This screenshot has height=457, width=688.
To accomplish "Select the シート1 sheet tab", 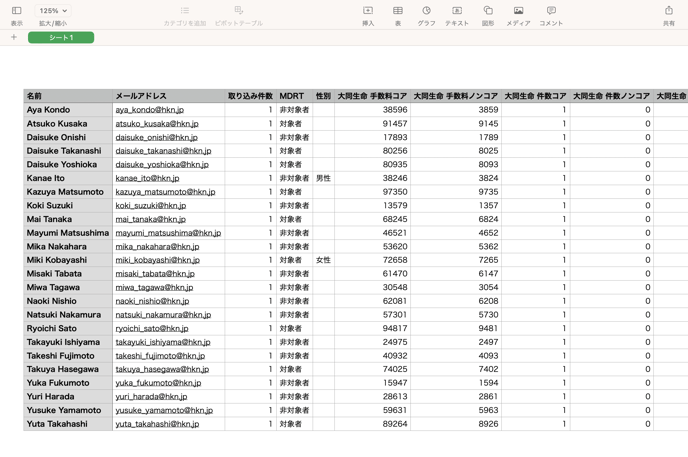I will [x=61, y=38].
